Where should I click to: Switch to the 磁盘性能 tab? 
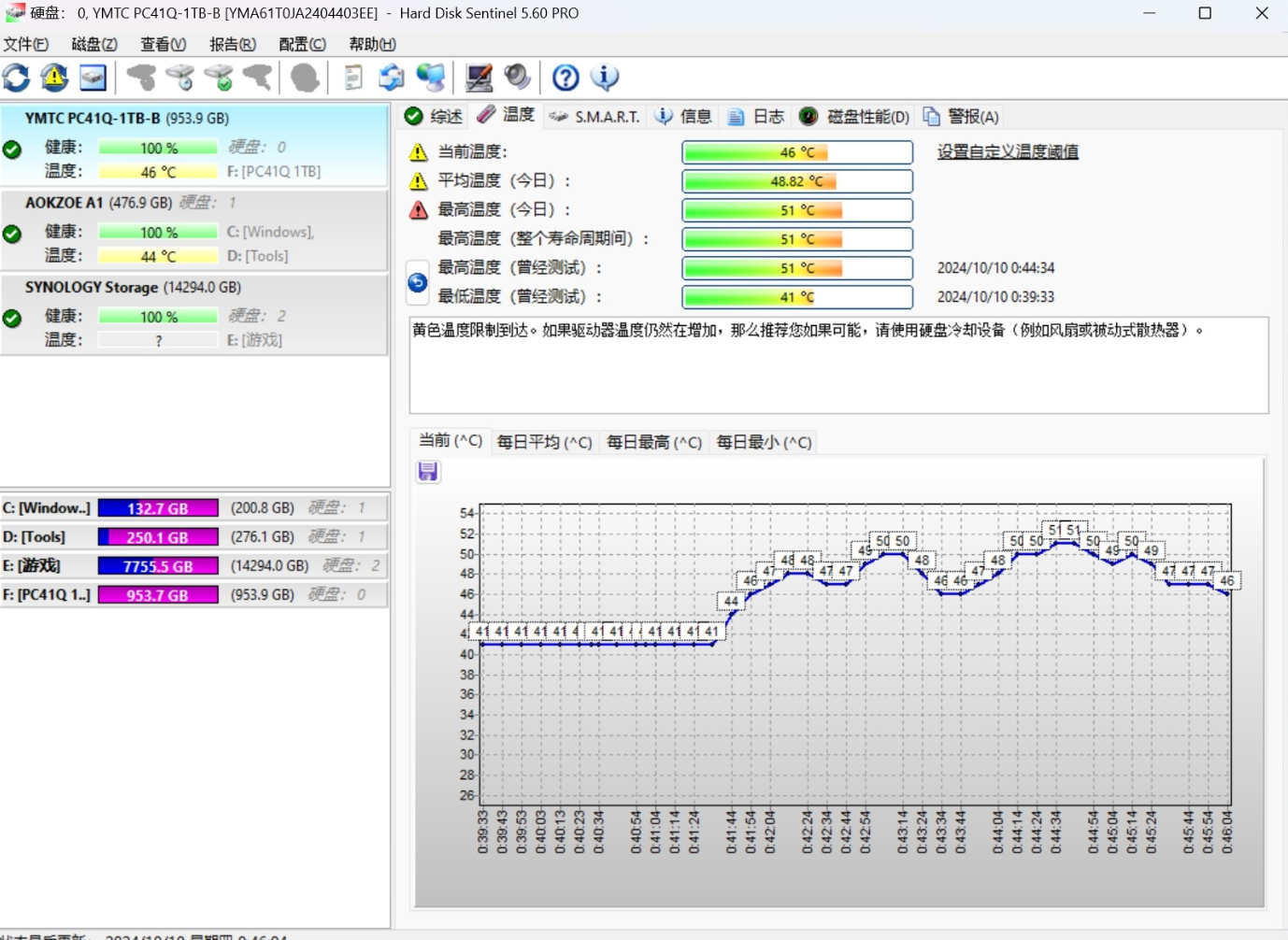click(855, 116)
